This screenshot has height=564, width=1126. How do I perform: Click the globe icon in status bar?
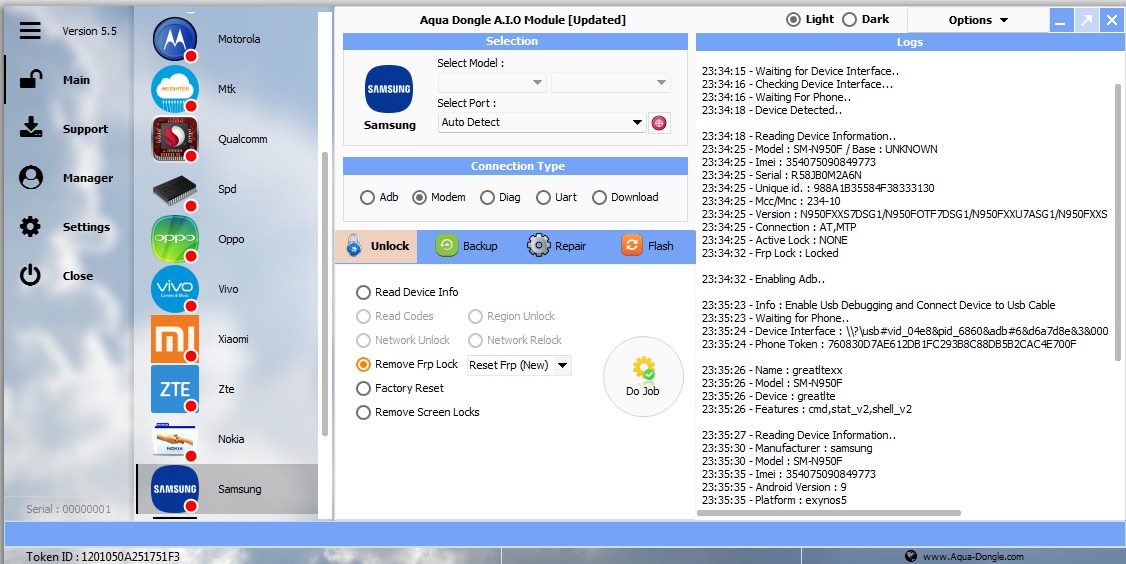coord(911,556)
